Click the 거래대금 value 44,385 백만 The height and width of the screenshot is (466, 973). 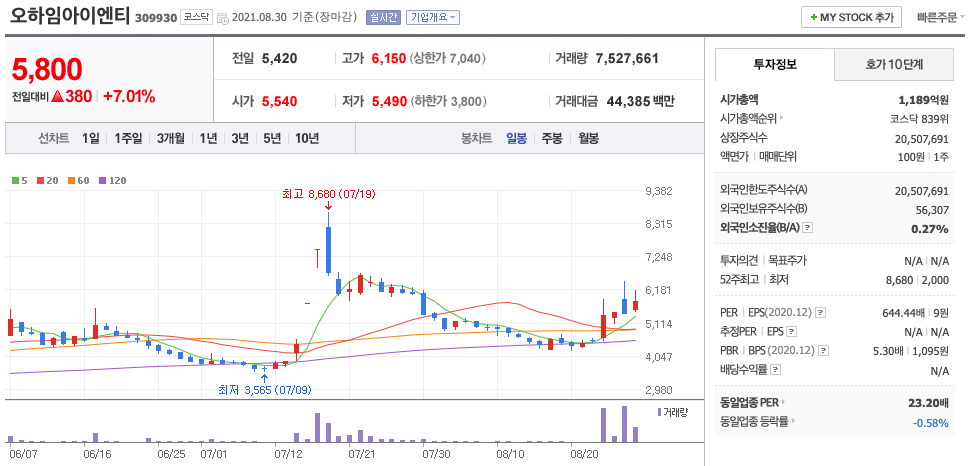(x=640, y=101)
